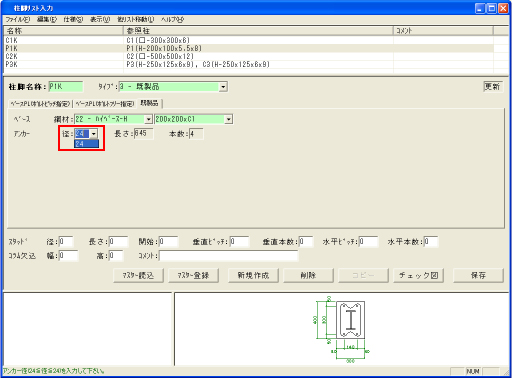Click the アンカー 本数 field showing 4
The image size is (512, 378).
[196, 134]
